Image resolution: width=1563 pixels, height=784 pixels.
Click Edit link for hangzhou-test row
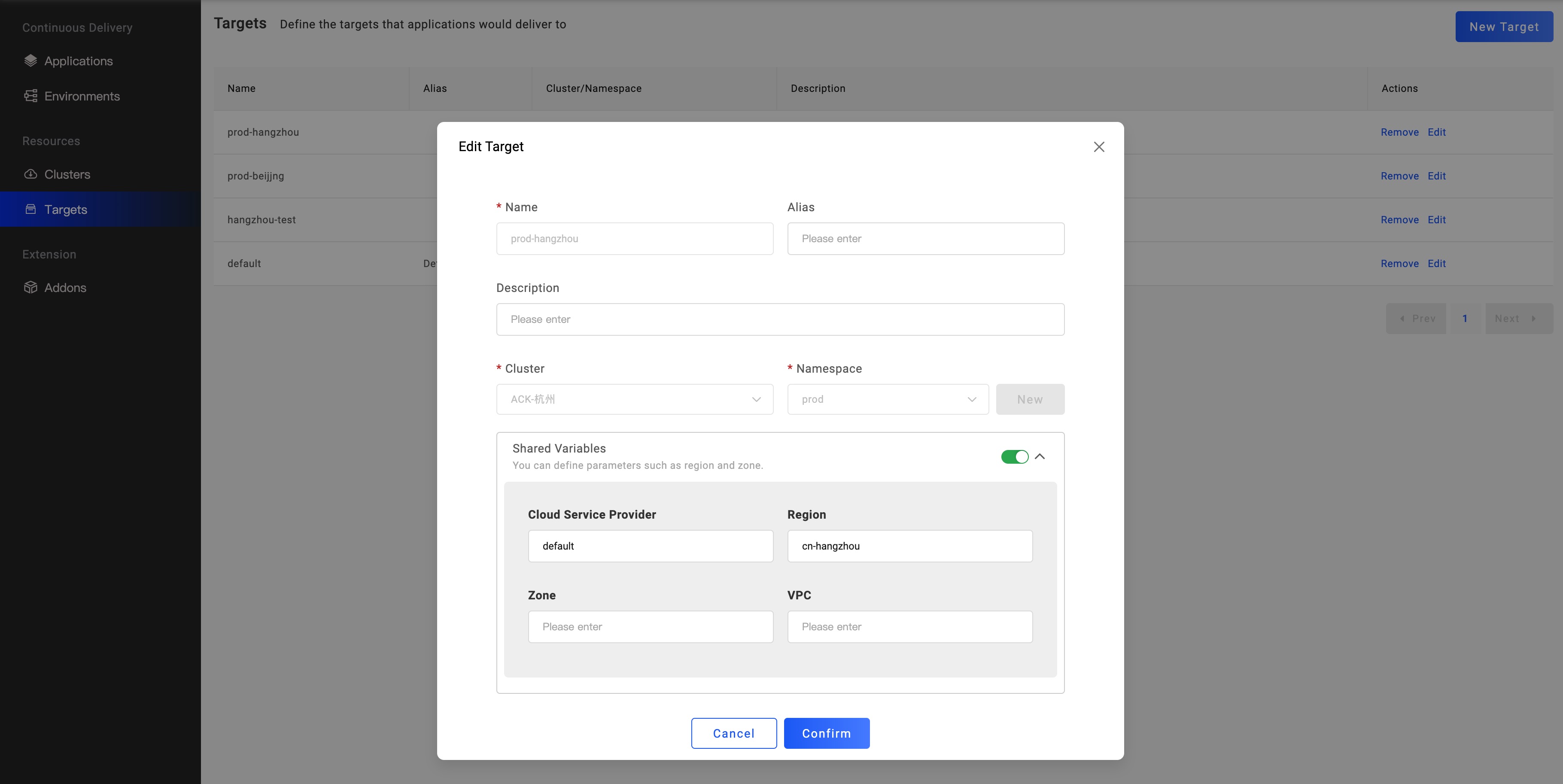coord(1436,220)
